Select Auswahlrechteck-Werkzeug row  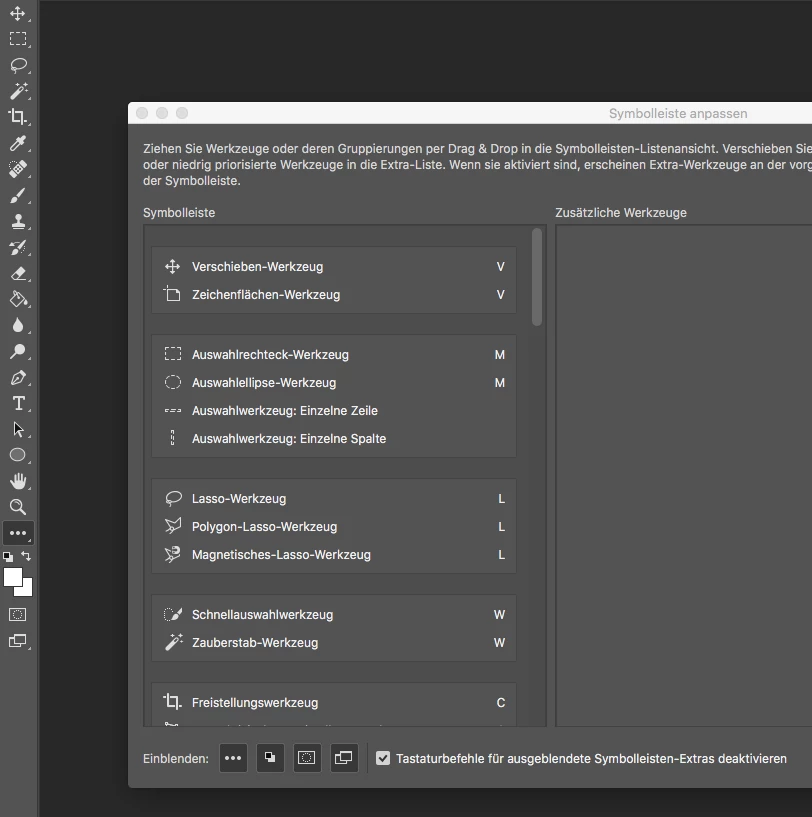pyautogui.click(x=334, y=355)
